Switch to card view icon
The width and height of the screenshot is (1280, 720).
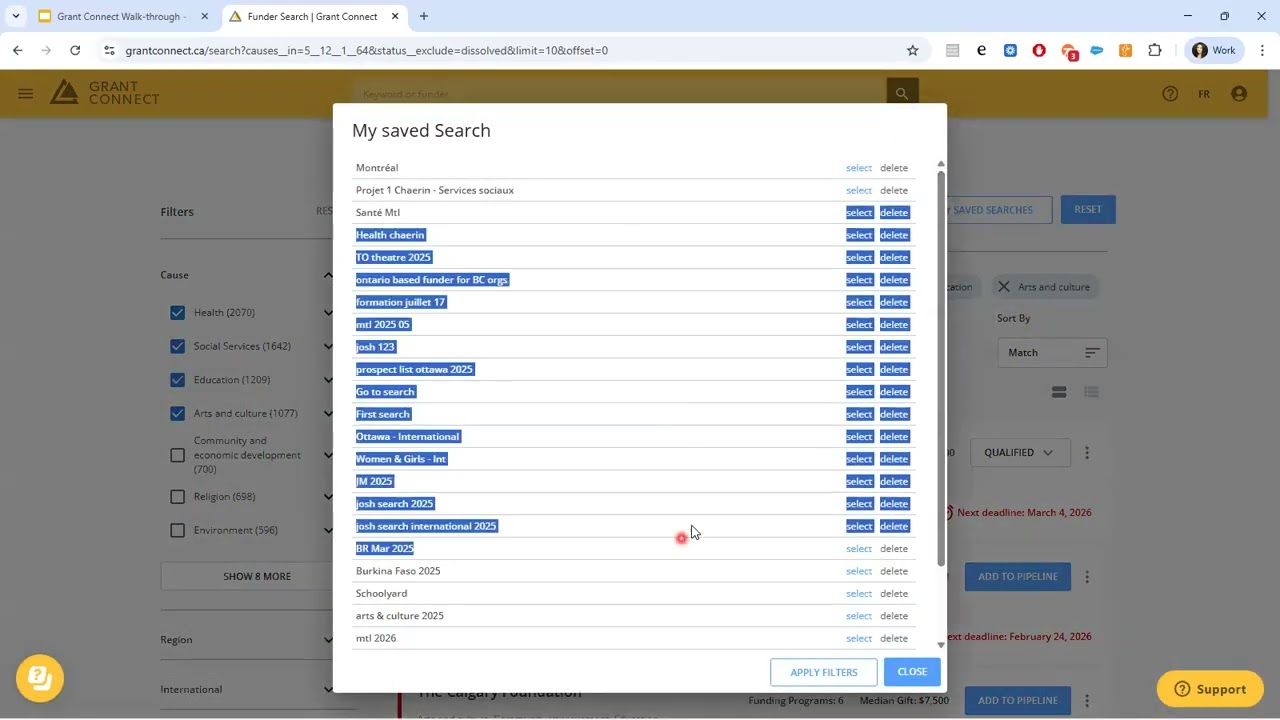[1059, 392]
